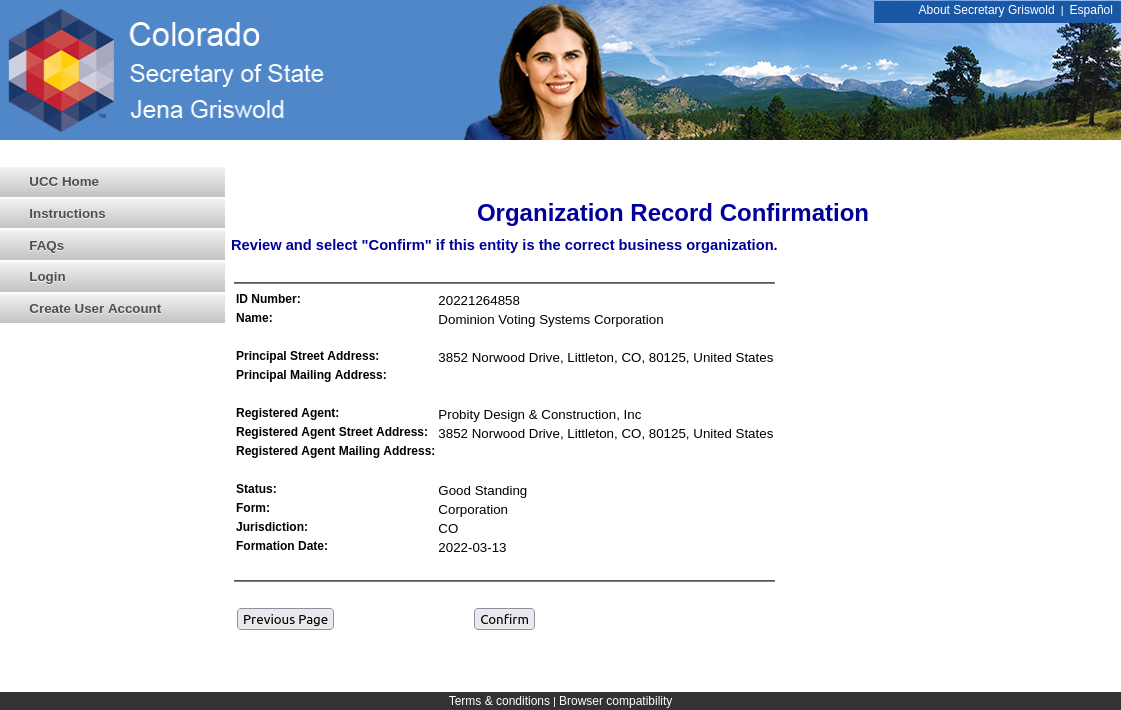Open Create User Account page
The width and height of the screenshot is (1121, 710).
112,308
